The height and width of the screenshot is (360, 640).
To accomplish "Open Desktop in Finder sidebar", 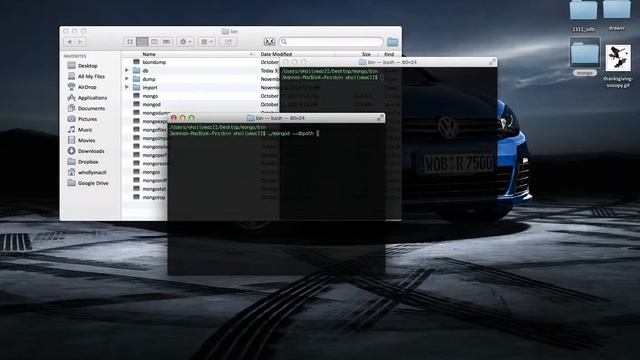I will (x=83, y=66).
